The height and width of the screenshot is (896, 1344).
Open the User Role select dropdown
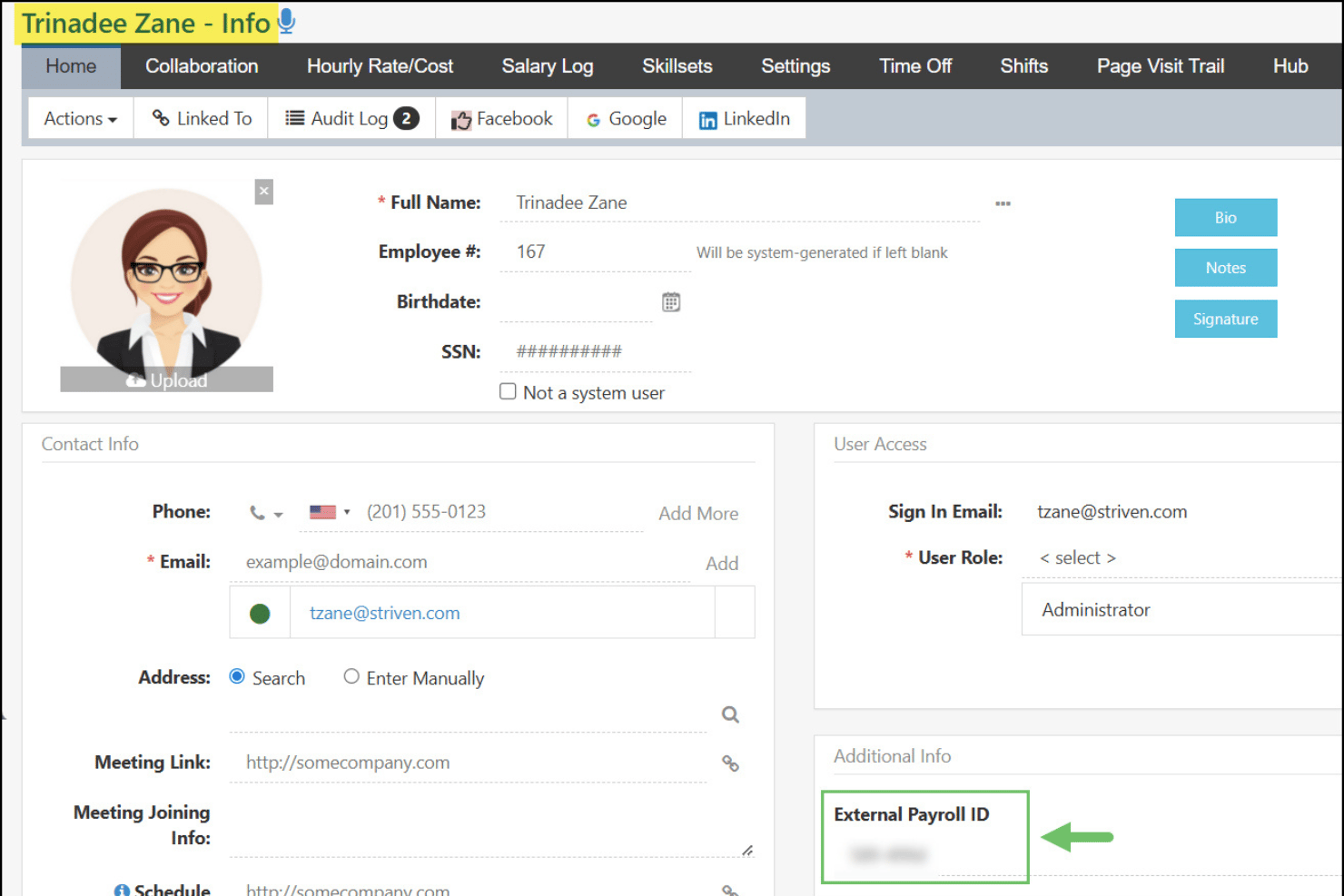pos(1181,557)
